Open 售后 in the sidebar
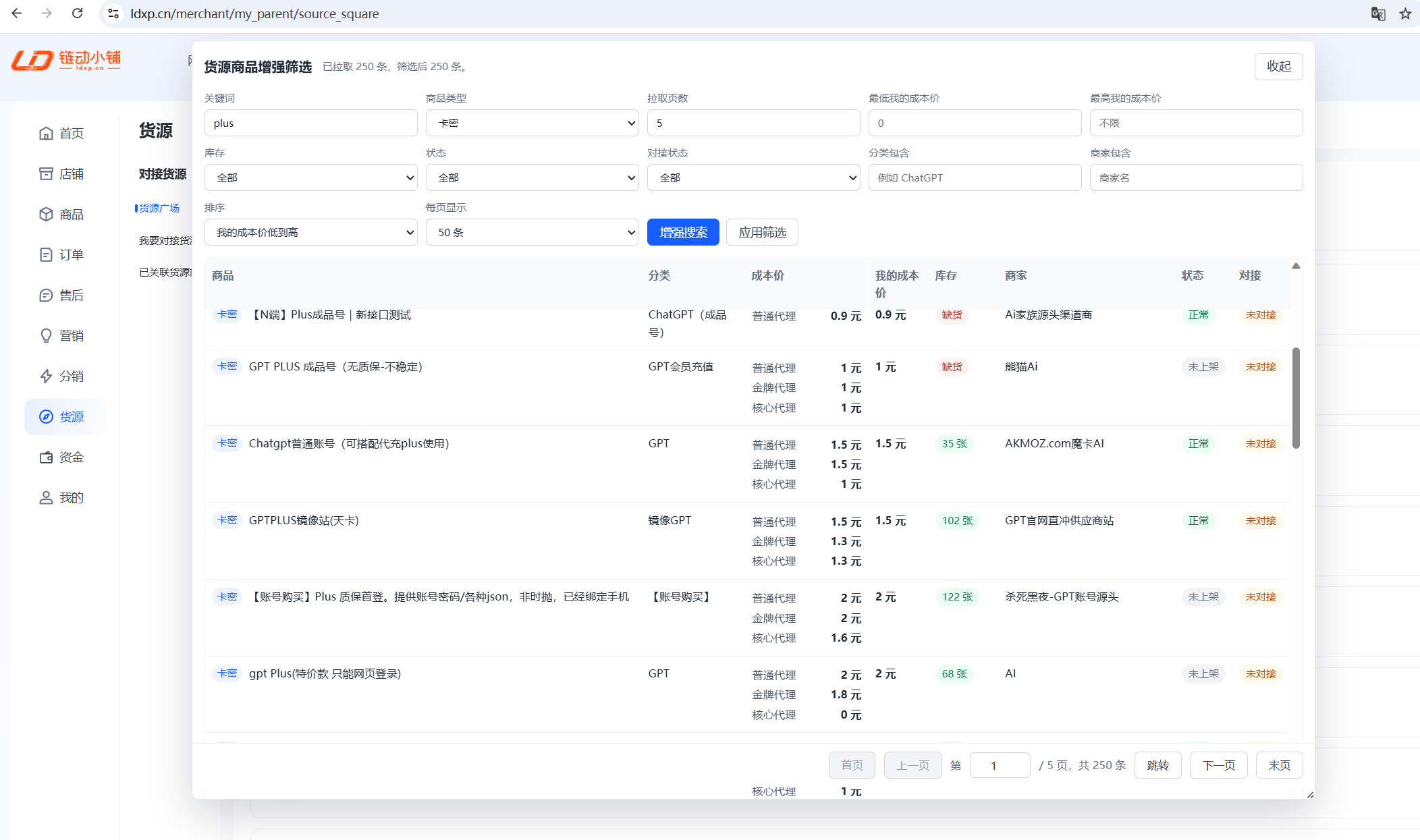1420x840 pixels. point(65,296)
